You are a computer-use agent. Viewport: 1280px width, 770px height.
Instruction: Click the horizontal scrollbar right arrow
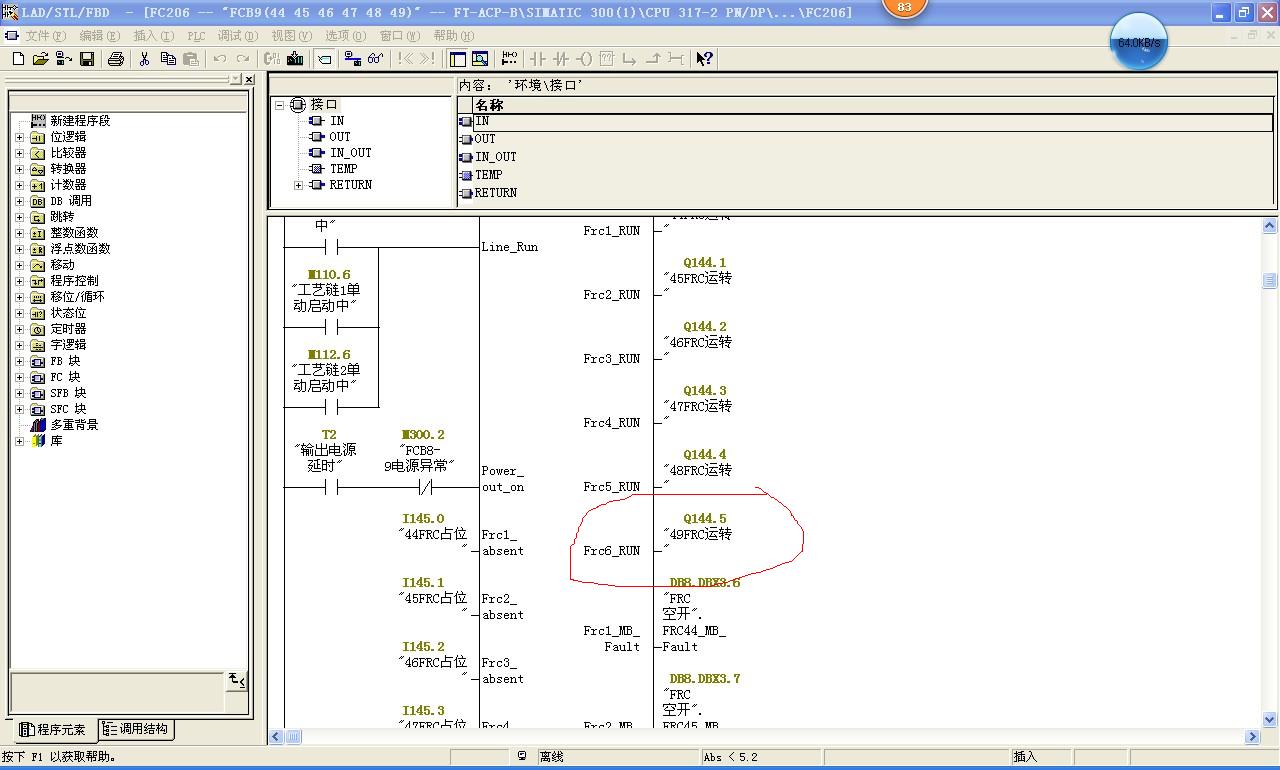[x=1252, y=737]
